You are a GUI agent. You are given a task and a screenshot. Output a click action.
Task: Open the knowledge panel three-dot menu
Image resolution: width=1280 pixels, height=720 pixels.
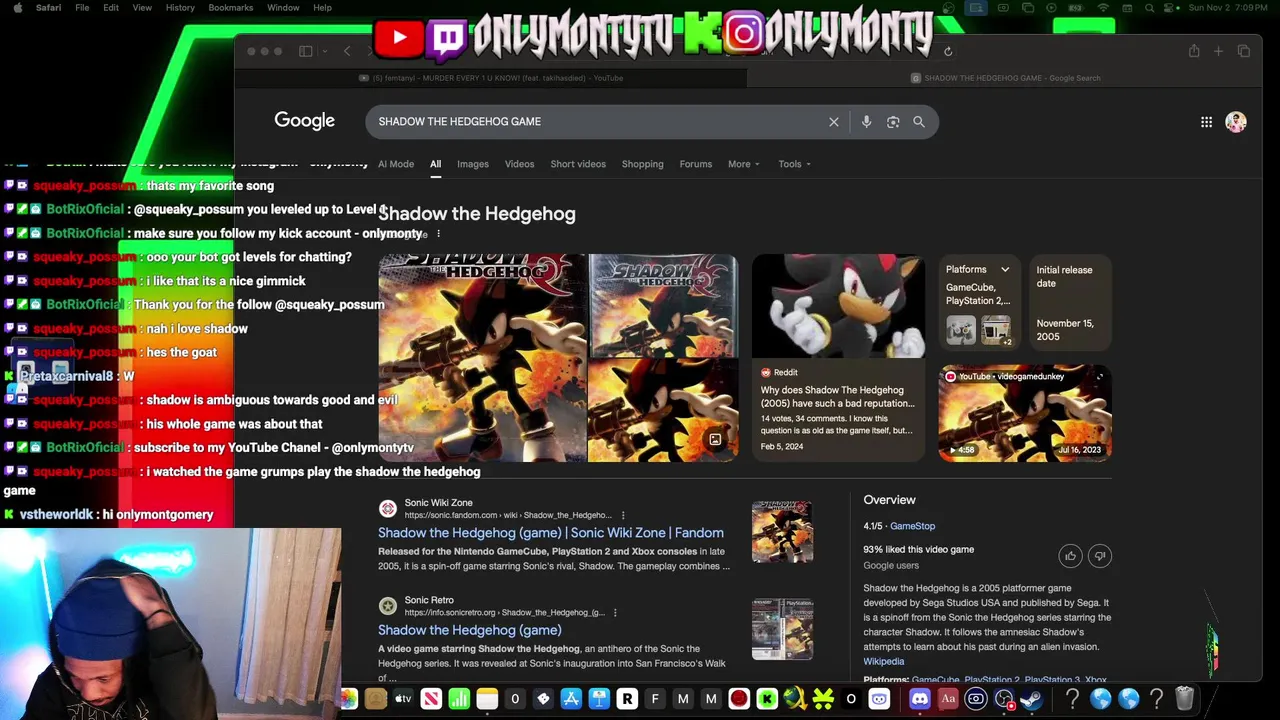coord(438,234)
